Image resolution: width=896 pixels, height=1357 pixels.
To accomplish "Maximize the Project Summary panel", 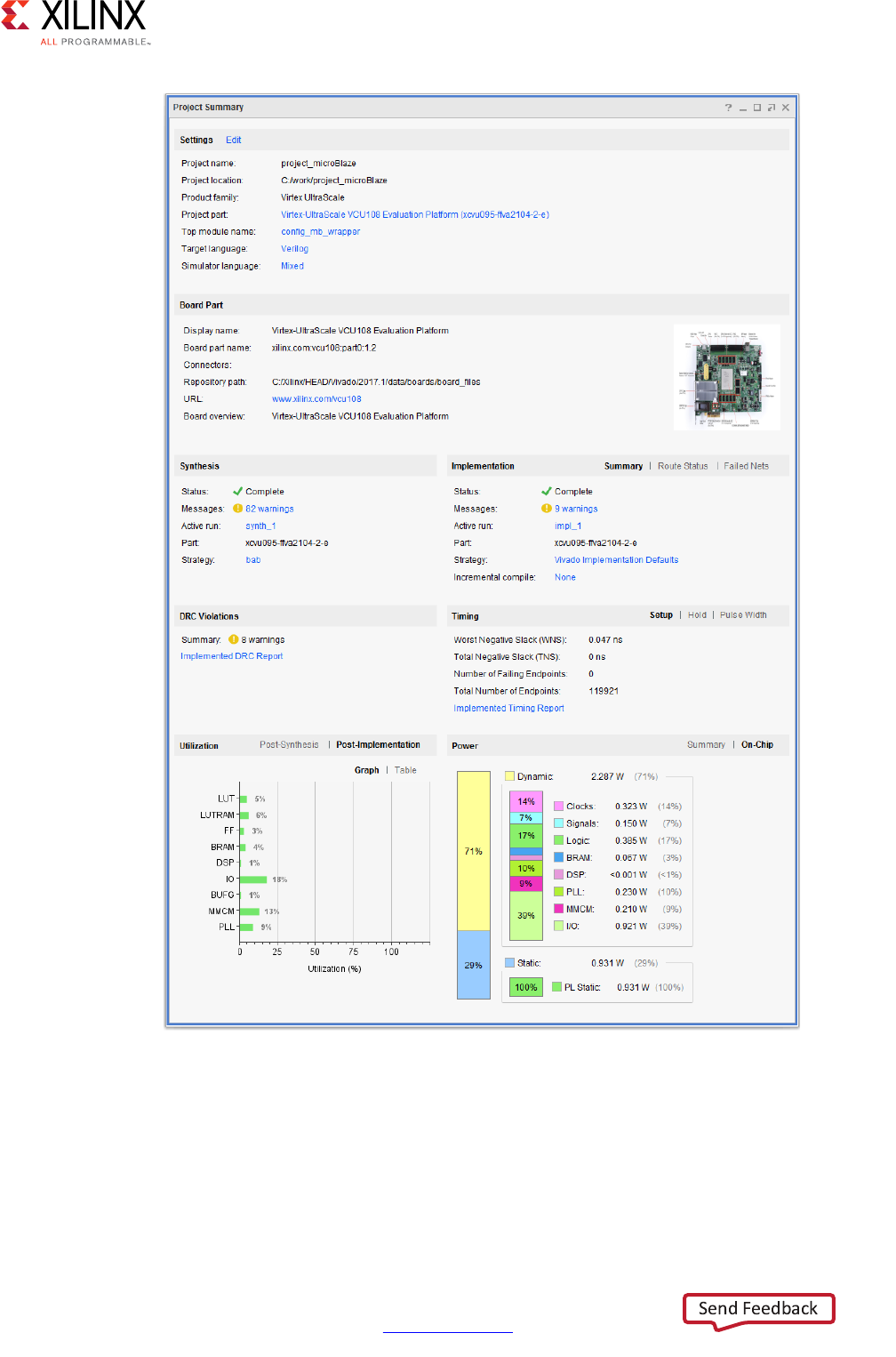I will pos(757,108).
